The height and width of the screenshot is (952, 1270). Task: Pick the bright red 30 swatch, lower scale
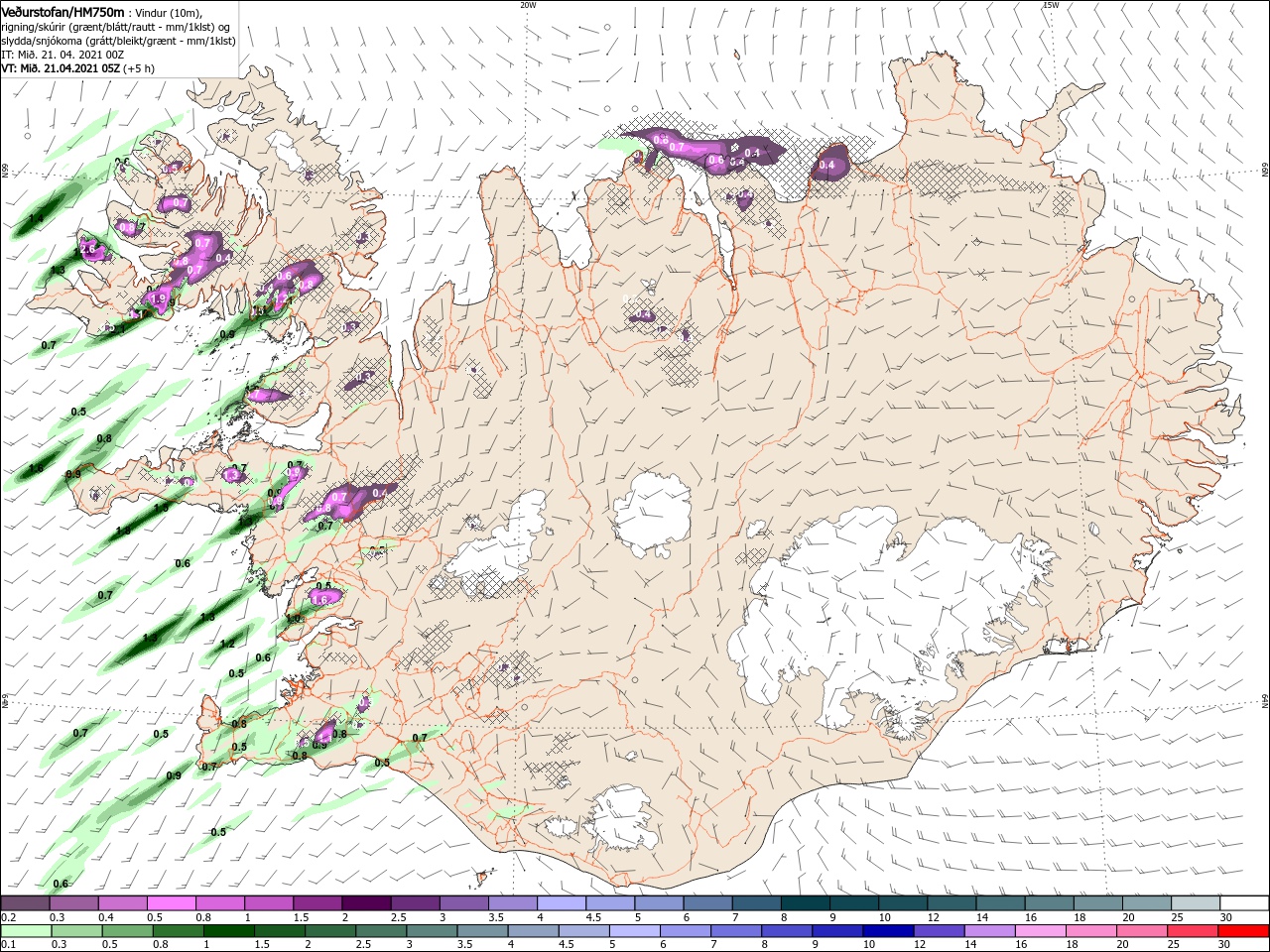[1243, 931]
